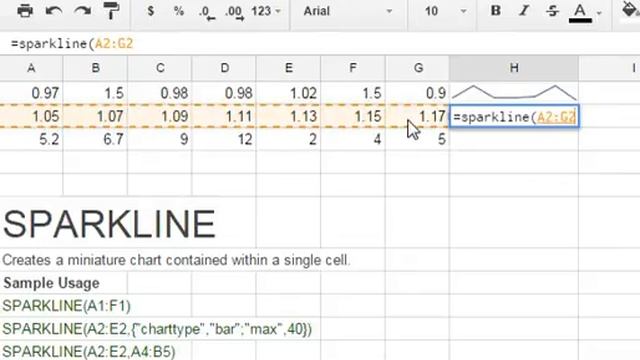Decrease decimal places
The image size is (640, 360).
coord(207,12)
